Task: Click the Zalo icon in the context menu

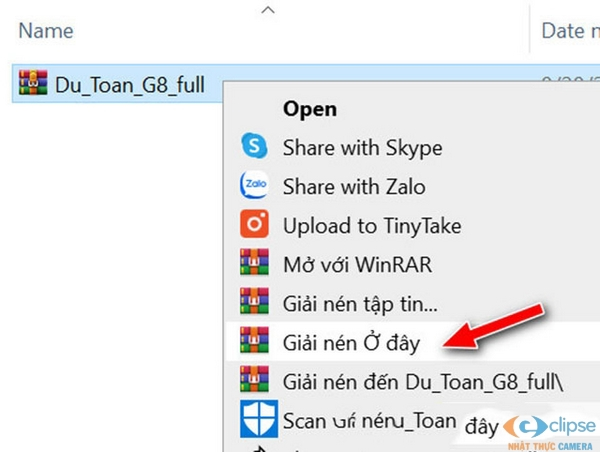Action: [255, 186]
